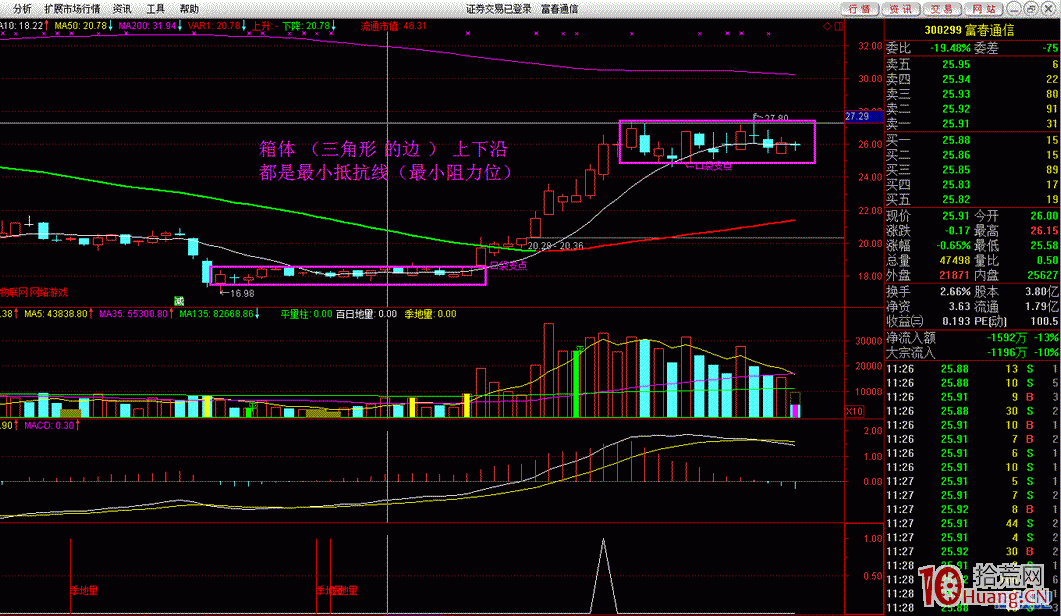Open the 网站 website button

click(984, 9)
